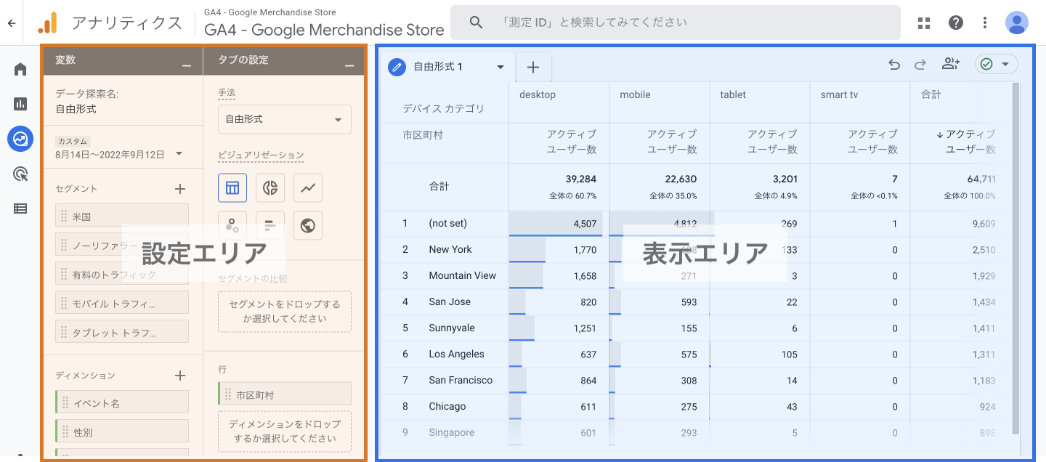Click the mobile column header
The width and height of the screenshot is (1046, 462).
click(635, 95)
